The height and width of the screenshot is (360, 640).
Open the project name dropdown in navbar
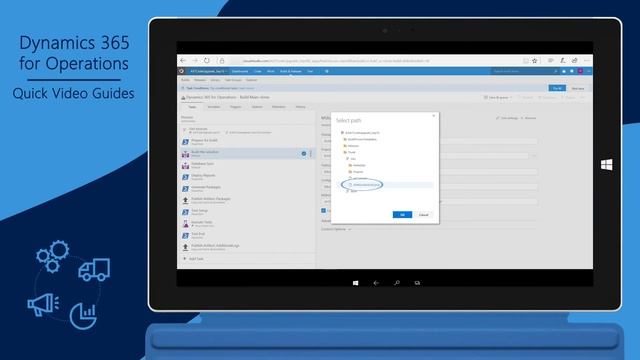click(209, 71)
